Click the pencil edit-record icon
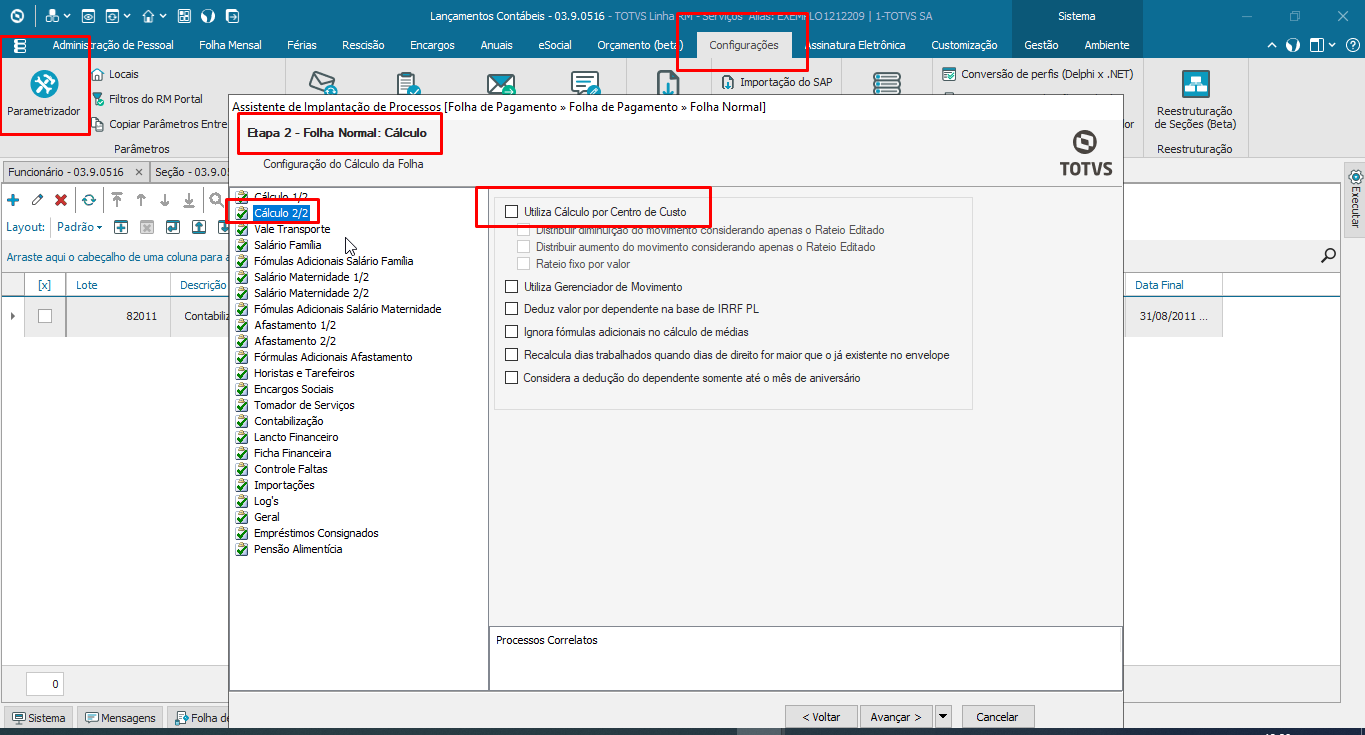 (37, 200)
